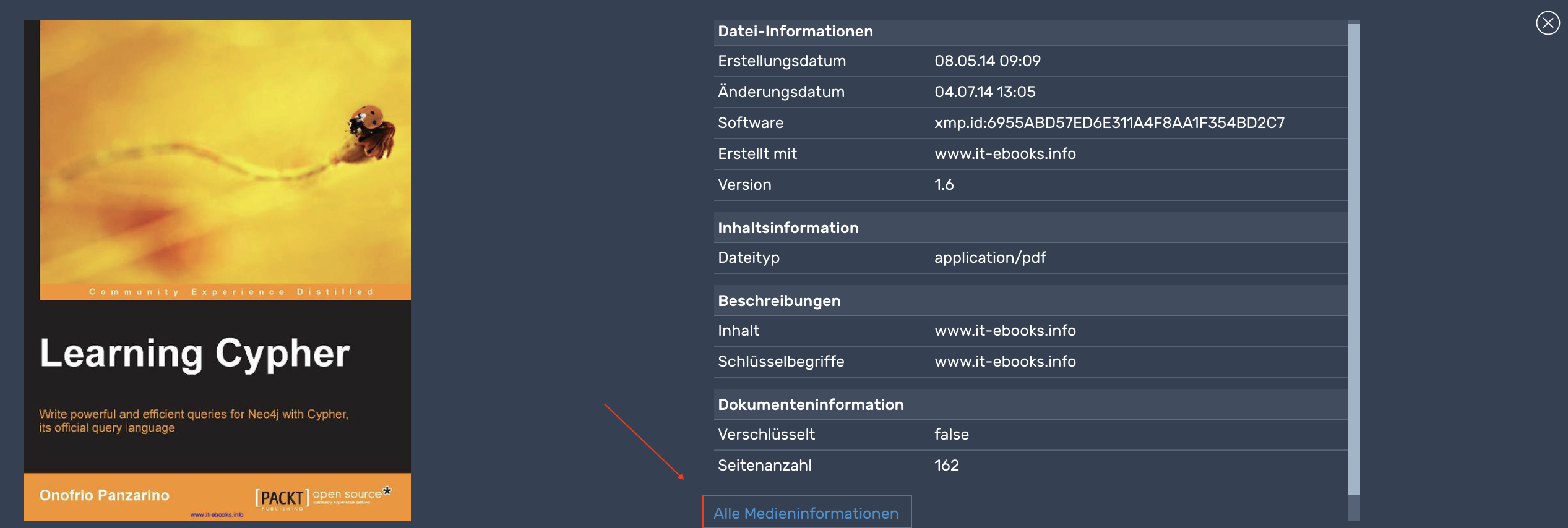Click the Schlüsselbegriffe www.it-ebooks.info value
Screen dimensions: 1568x528
pos(1005,362)
